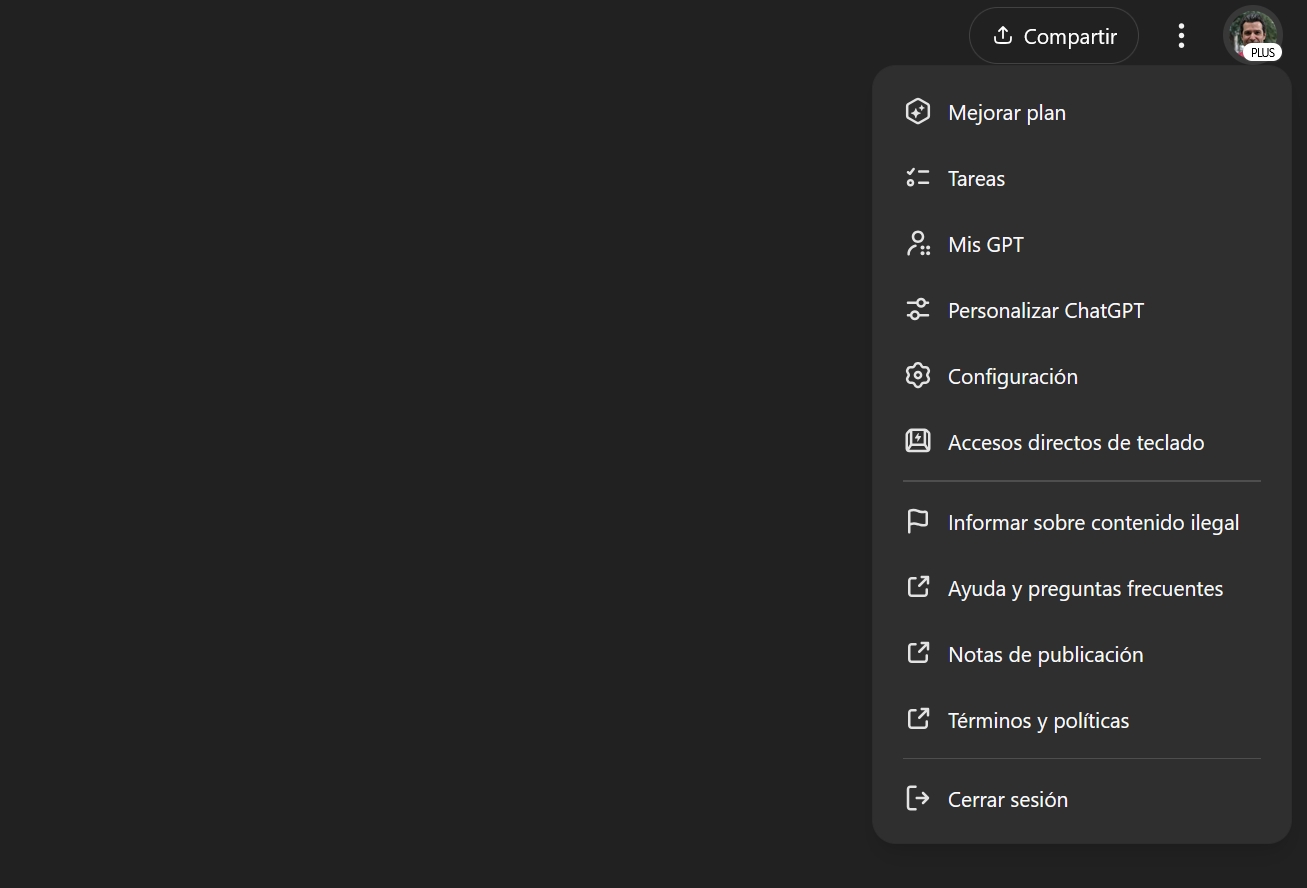Click external link icon beside Ayuda
1307x888 pixels.
click(918, 587)
